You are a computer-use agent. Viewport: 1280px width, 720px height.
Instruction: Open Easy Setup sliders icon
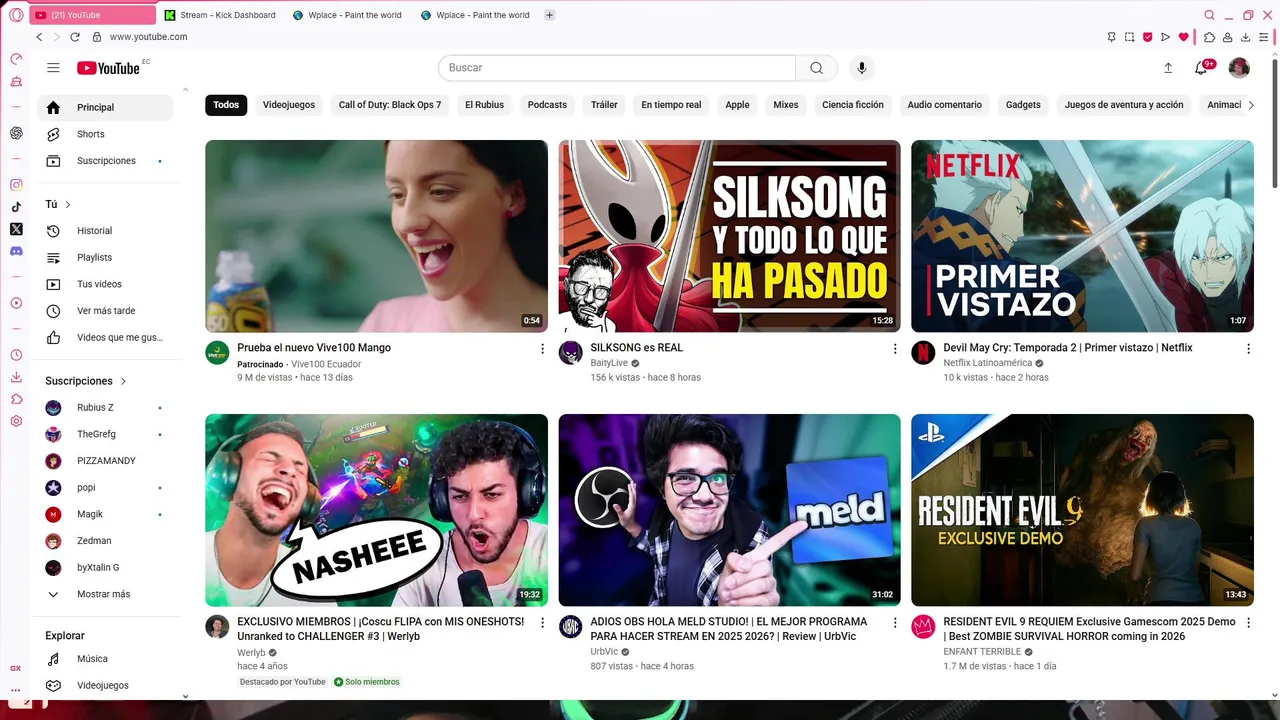pos(1263,37)
